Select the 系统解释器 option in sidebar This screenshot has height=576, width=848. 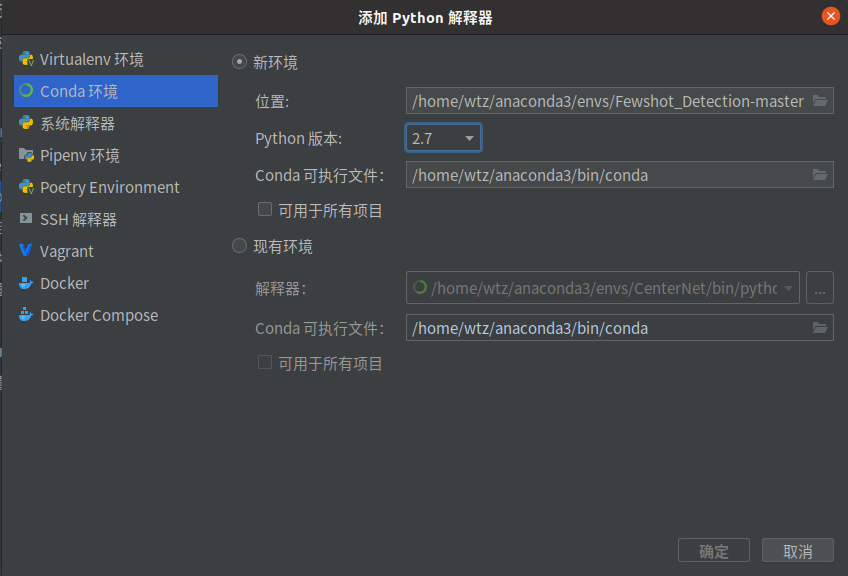tap(84, 123)
